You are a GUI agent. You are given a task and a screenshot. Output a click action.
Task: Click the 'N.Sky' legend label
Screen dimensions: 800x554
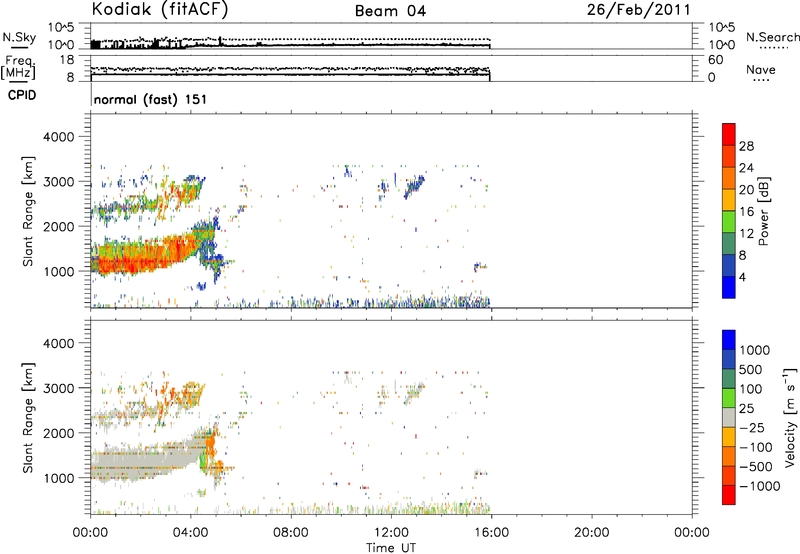pos(19,37)
